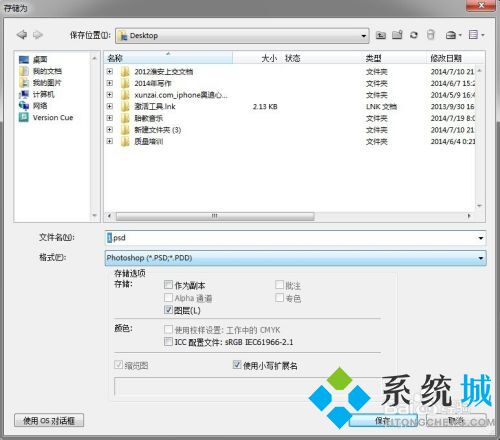Toggle the 专色 checkbox

click(x=279, y=297)
